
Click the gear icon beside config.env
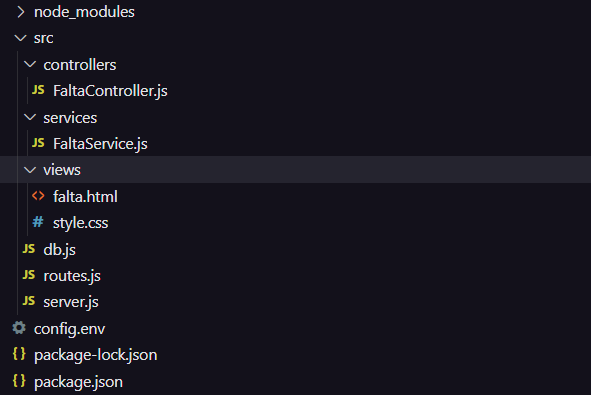point(19,328)
